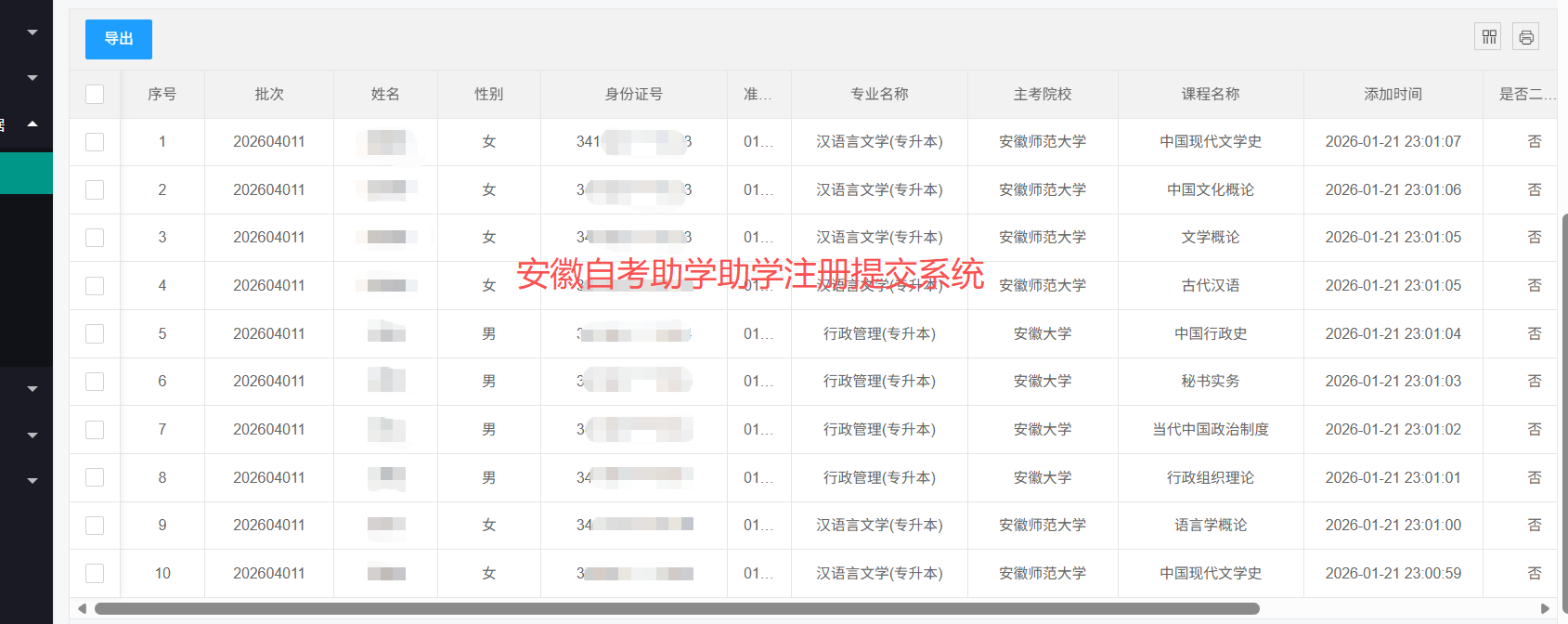Viewport: 1568px width, 624px height.
Task: Click the 专业名称 column header
Action: point(879,94)
